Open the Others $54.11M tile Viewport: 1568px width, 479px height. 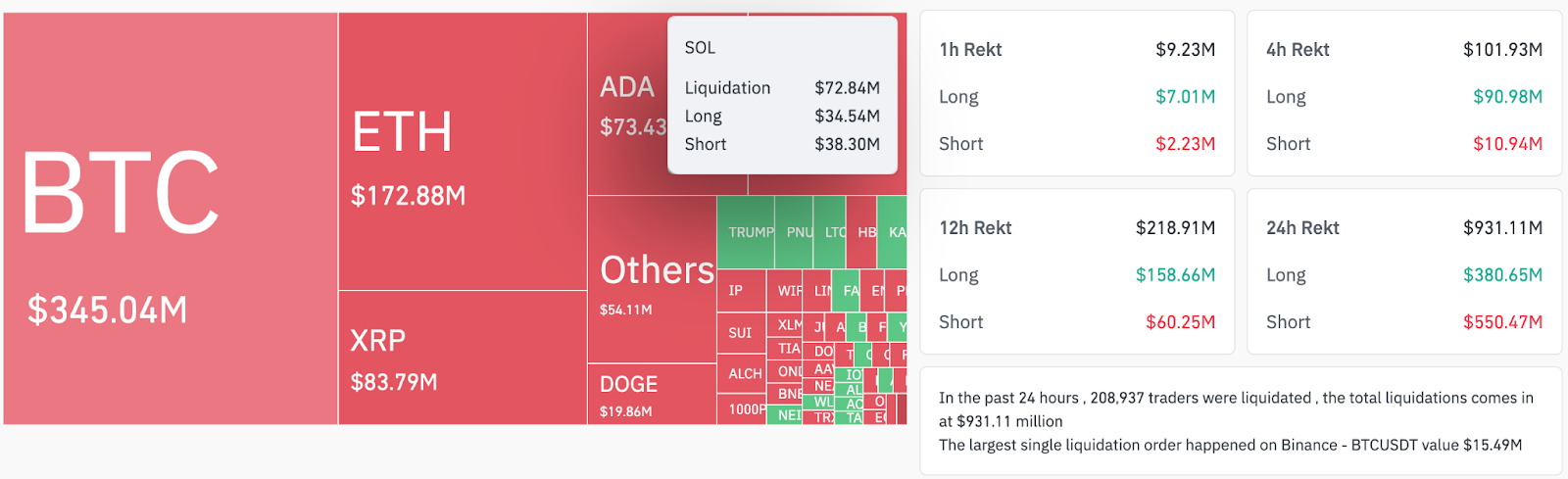(652, 281)
